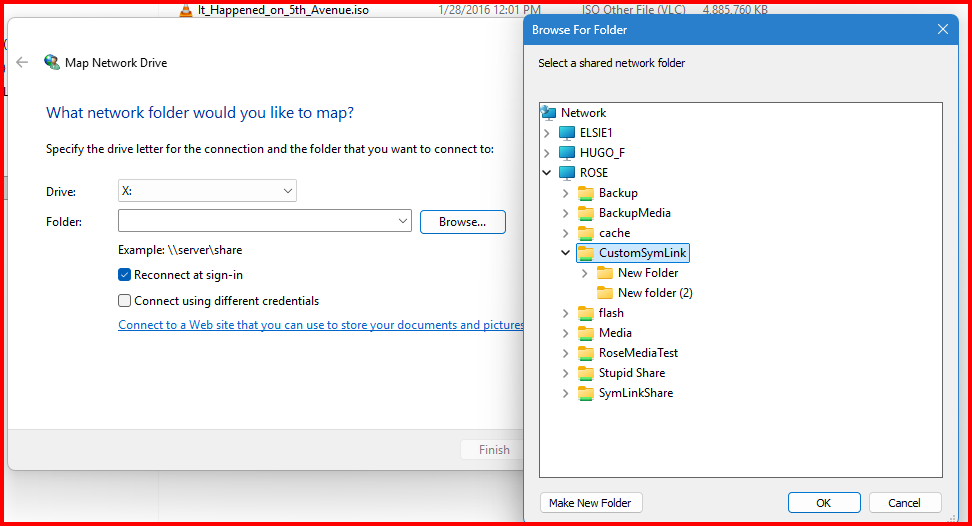Expand New Folder under CustomSymLink

click(585, 273)
